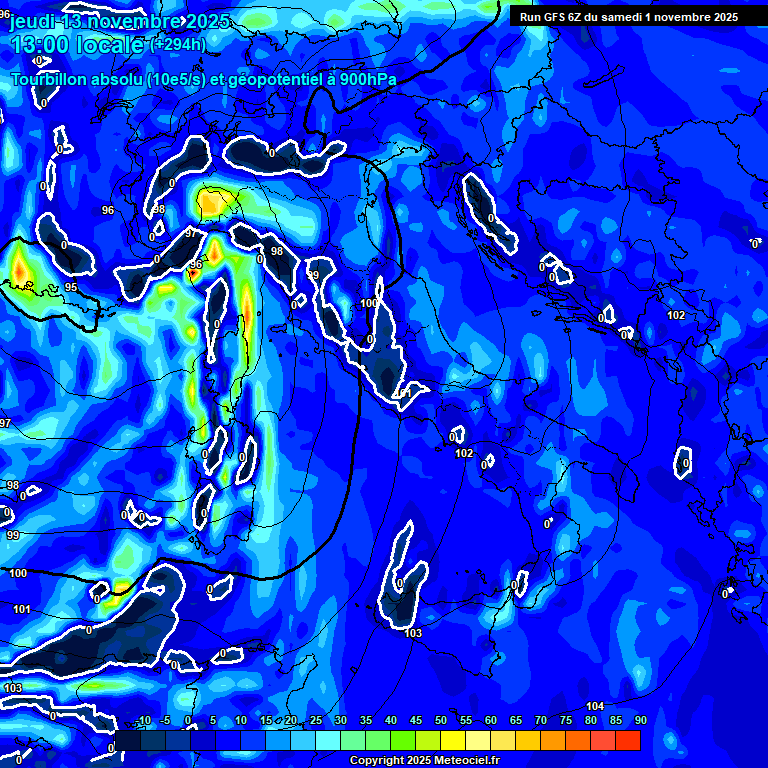Click the 103 isobar label near bottom center
This screenshot has height=768, width=768.
click(x=413, y=633)
